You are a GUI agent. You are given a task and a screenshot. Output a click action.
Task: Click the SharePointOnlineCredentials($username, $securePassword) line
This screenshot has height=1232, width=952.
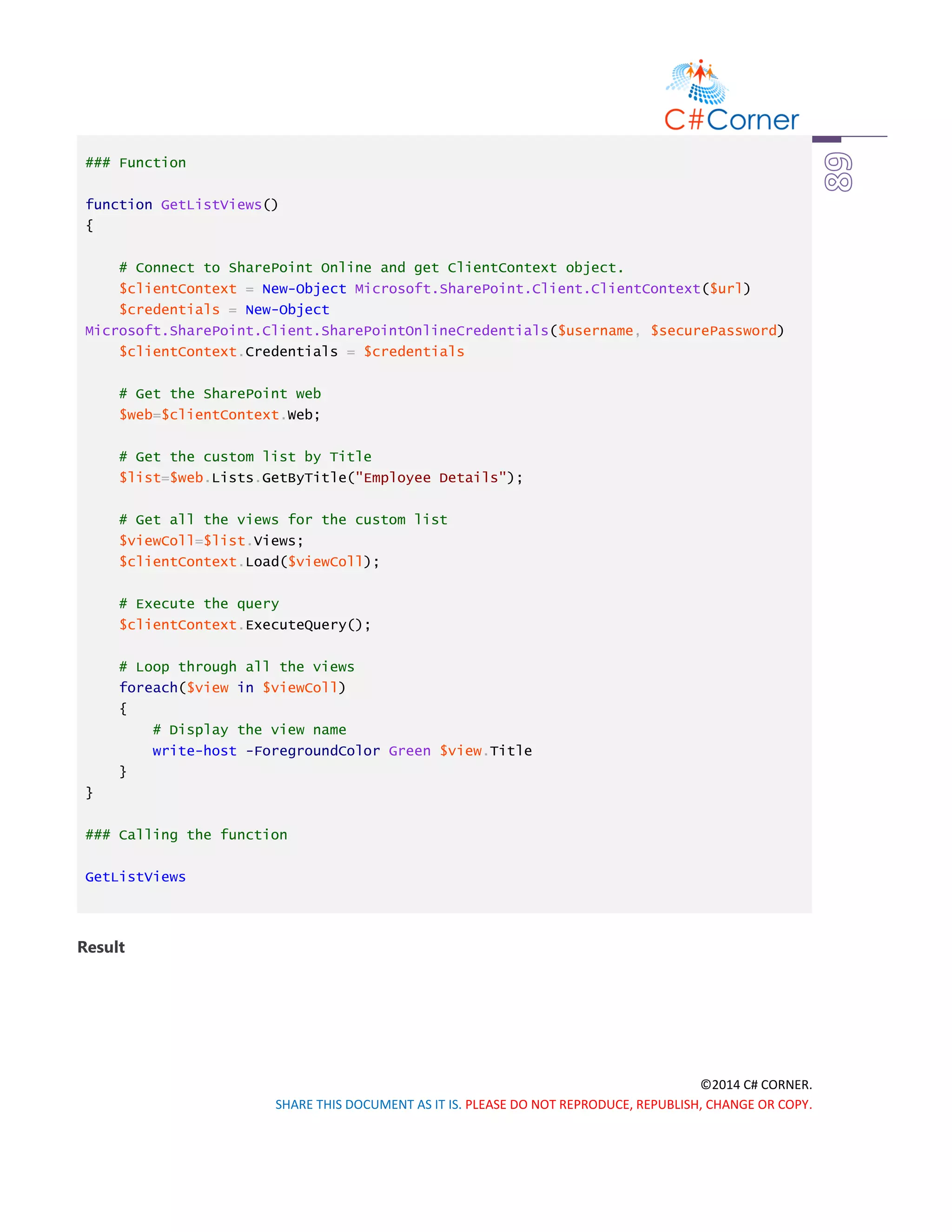pos(434,331)
